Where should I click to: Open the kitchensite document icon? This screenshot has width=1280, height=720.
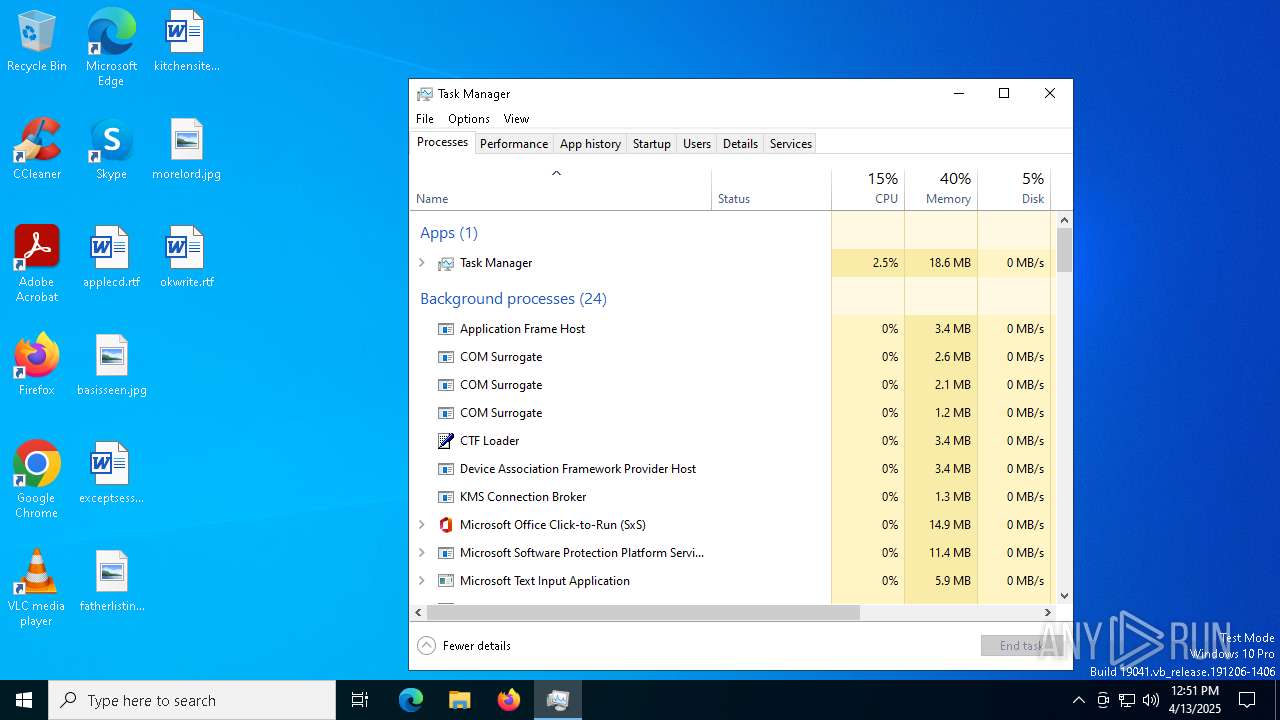pos(186,42)
